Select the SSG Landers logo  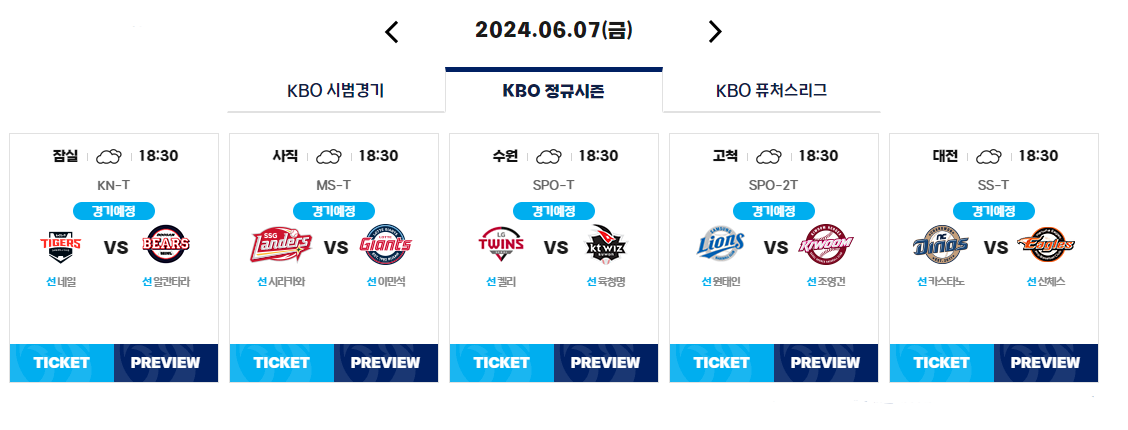pyautogui.click(x=281, y=246)
